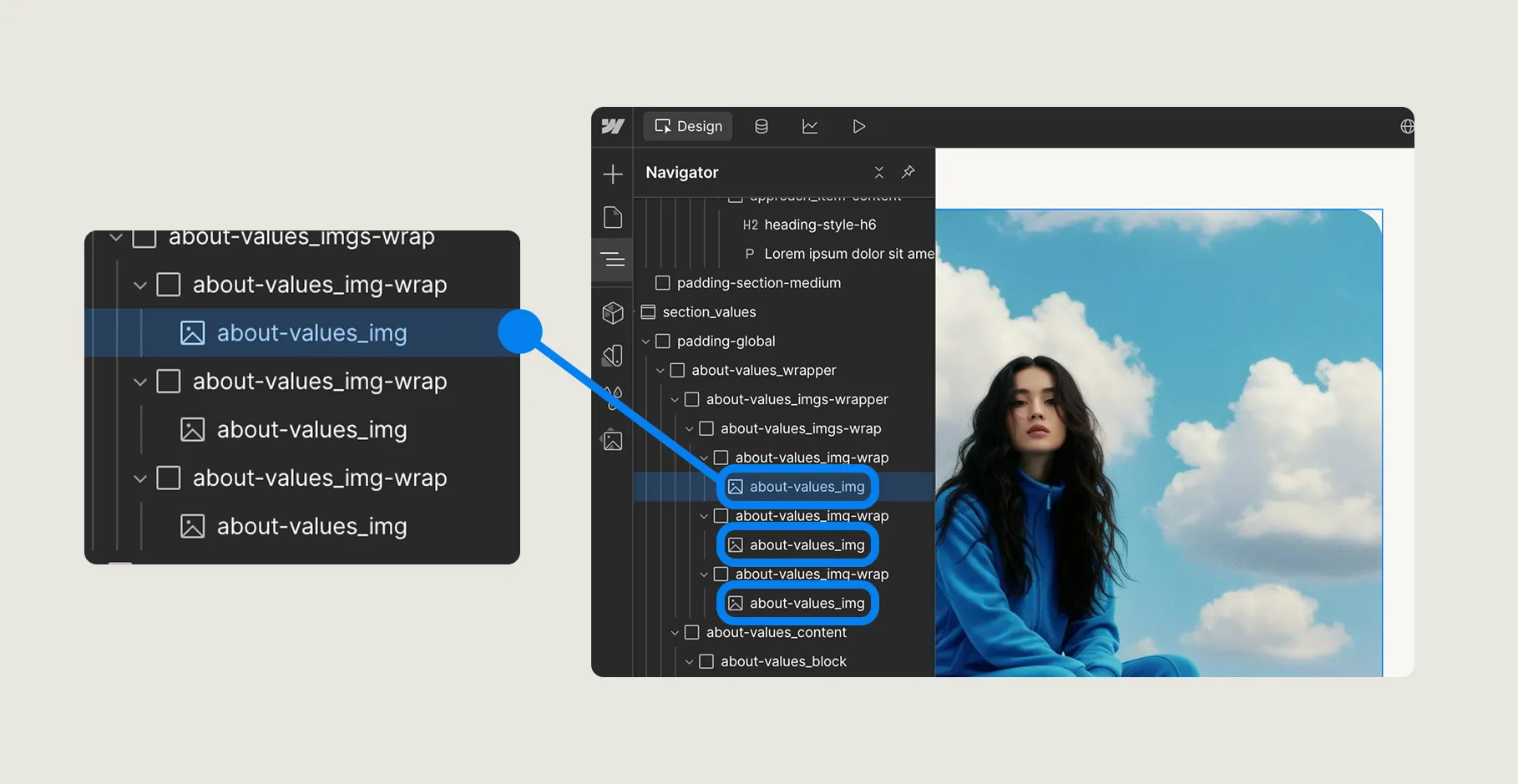Select the section_values element
This screenshot has height=784, width=1518.
708,311
